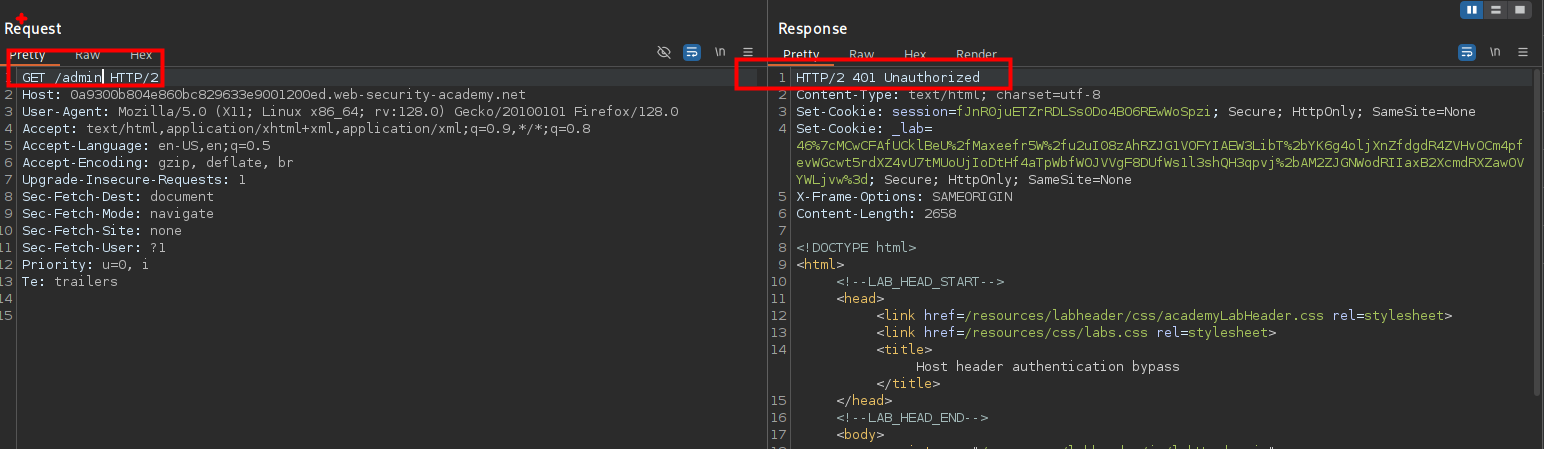Open Hex tab in Response panel
The width and height of the screenshot is (1544, 449).
click(x=915, y=55)
